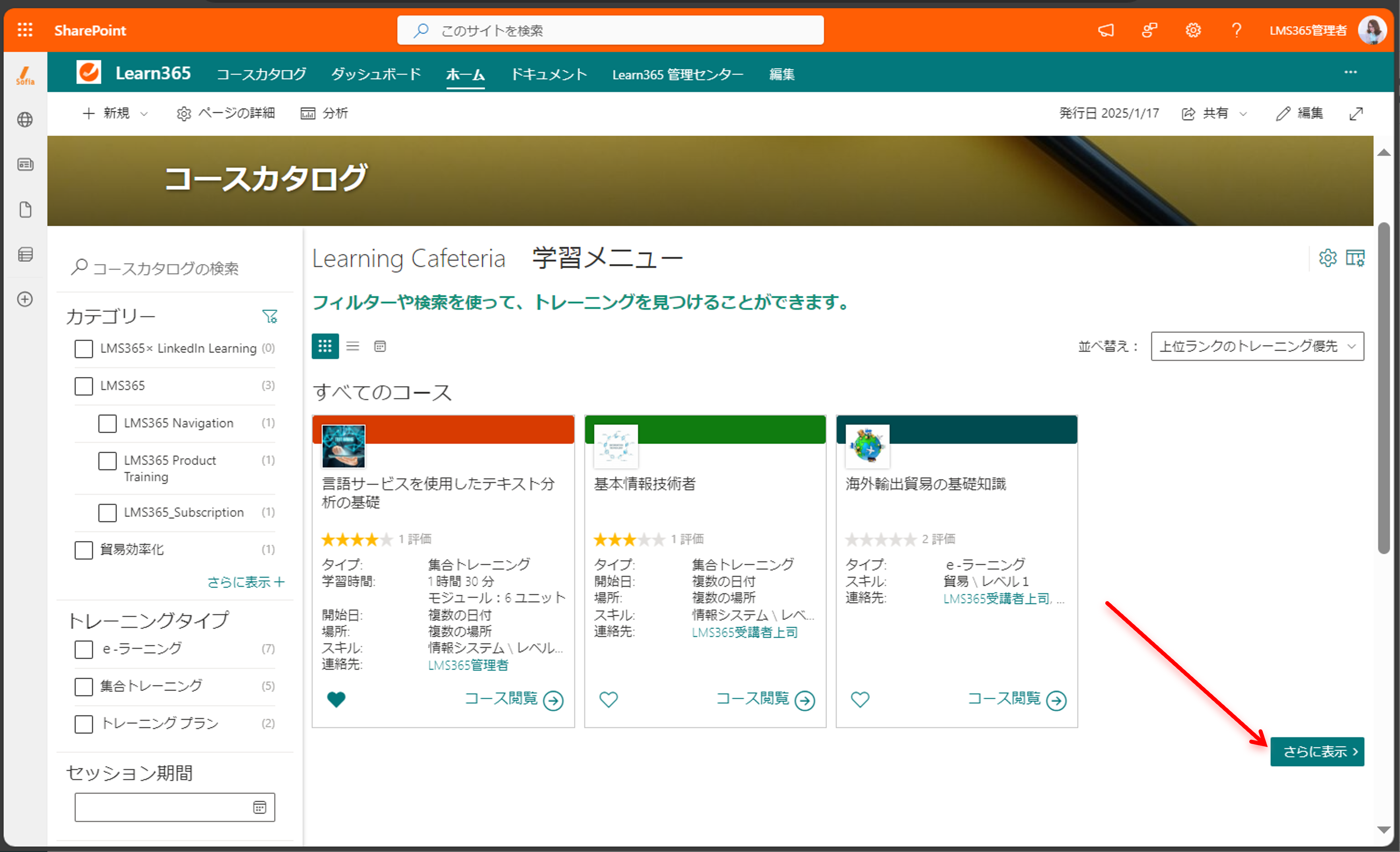Clear the category filter funnel icon
Image resolution: width=1400 pixels, height=852 pixels.
pyautogui.click(x=270, y=316)
